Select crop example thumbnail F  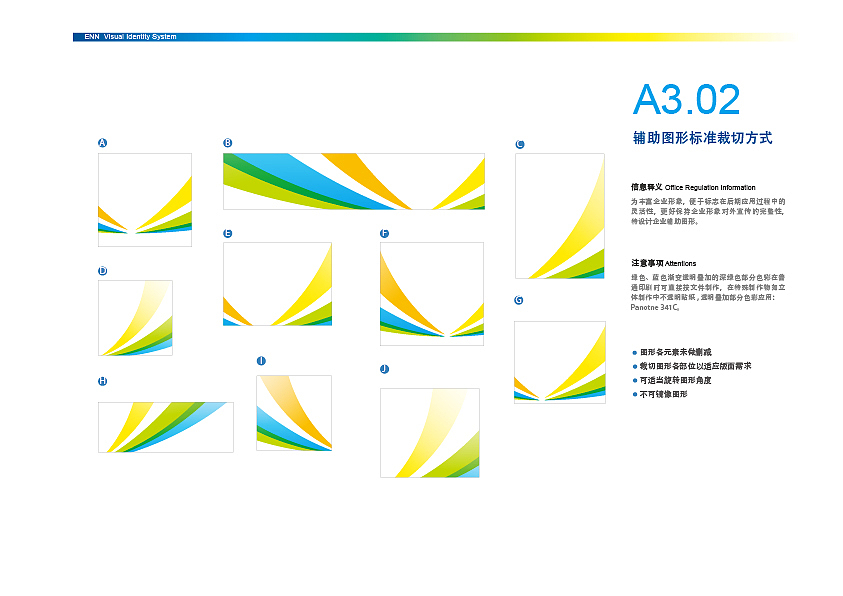(432, 294)
